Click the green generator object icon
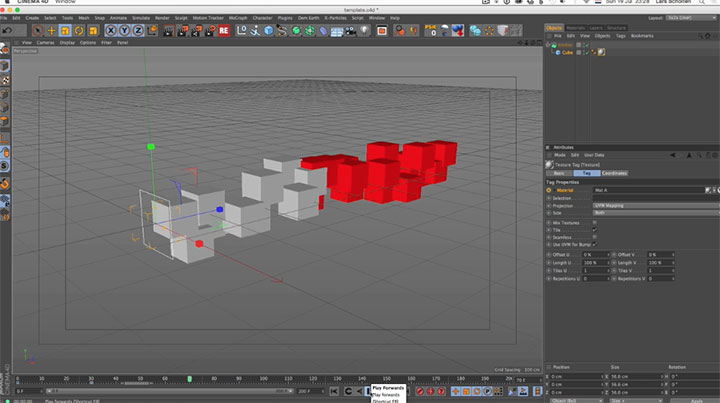The image size is (720, 403). tap(296, 31)
